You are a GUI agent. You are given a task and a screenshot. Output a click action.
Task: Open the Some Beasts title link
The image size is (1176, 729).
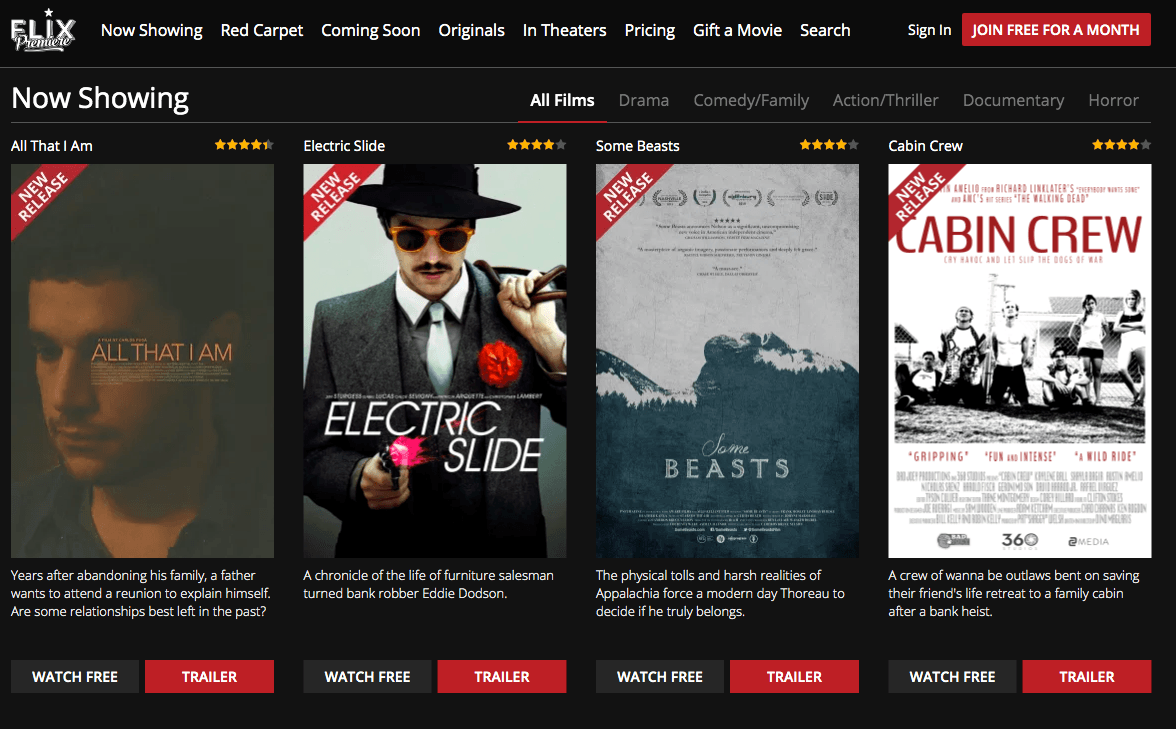638,146
